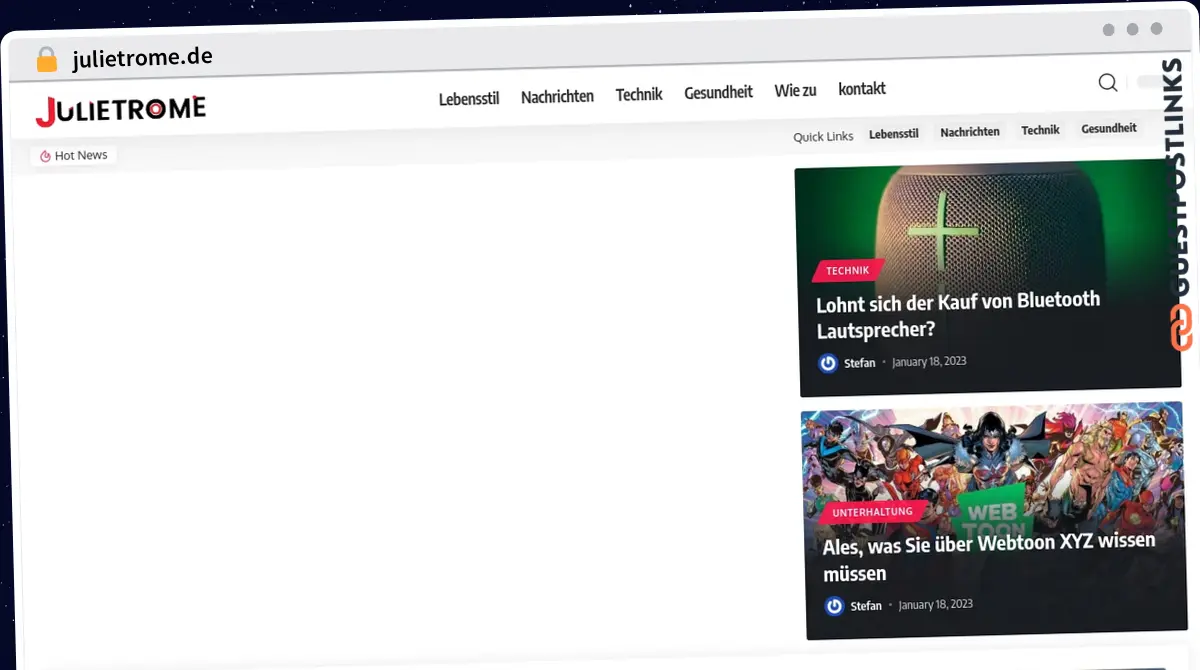Click the Hot News flame icon
The image size is (1200, 670).
point(45,156)
